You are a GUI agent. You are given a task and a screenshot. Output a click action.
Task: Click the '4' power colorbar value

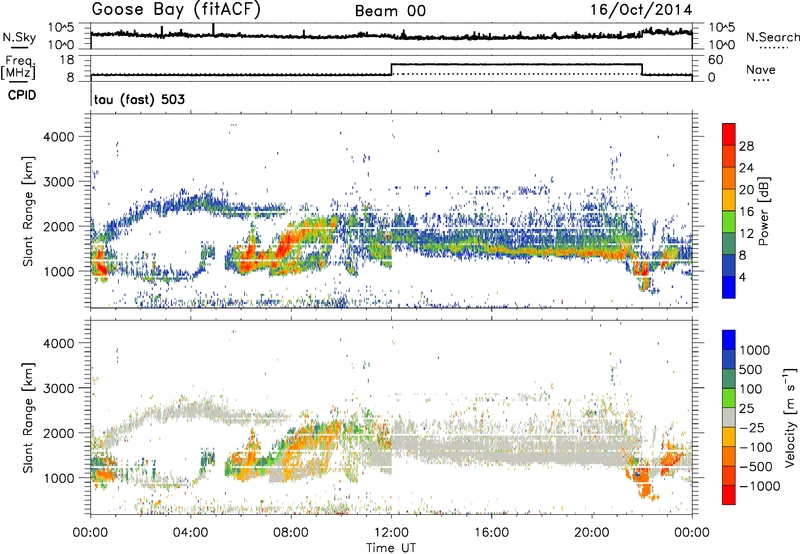(742, 278)
